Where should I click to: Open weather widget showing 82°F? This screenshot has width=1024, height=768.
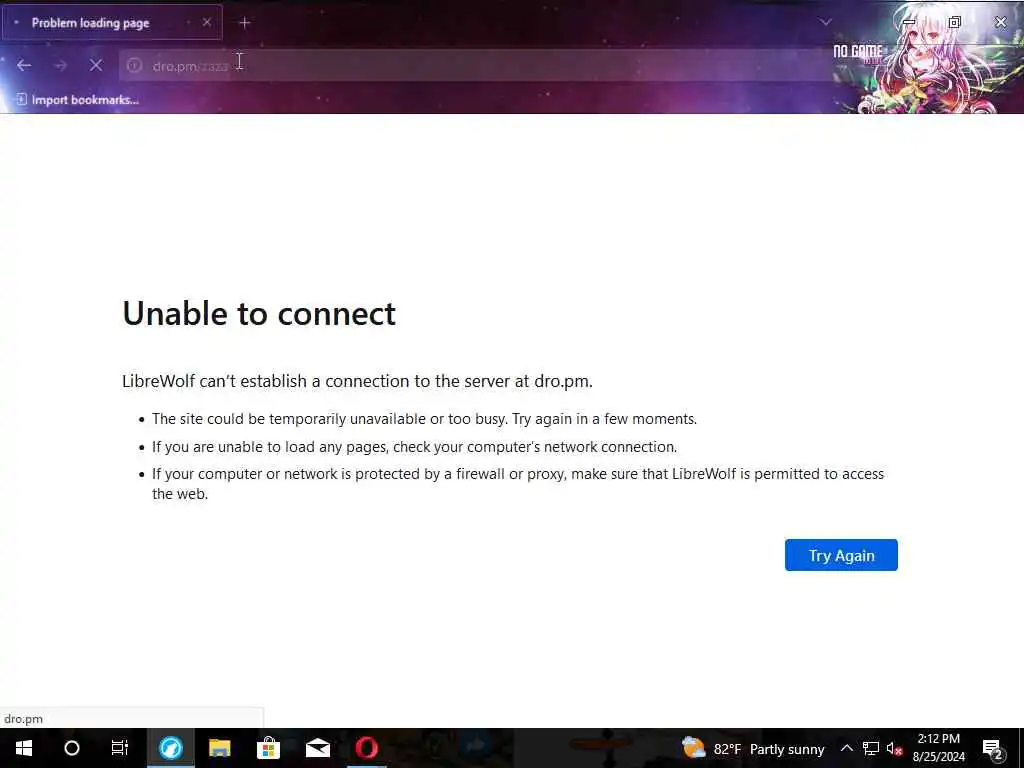(x=752, y=748)
